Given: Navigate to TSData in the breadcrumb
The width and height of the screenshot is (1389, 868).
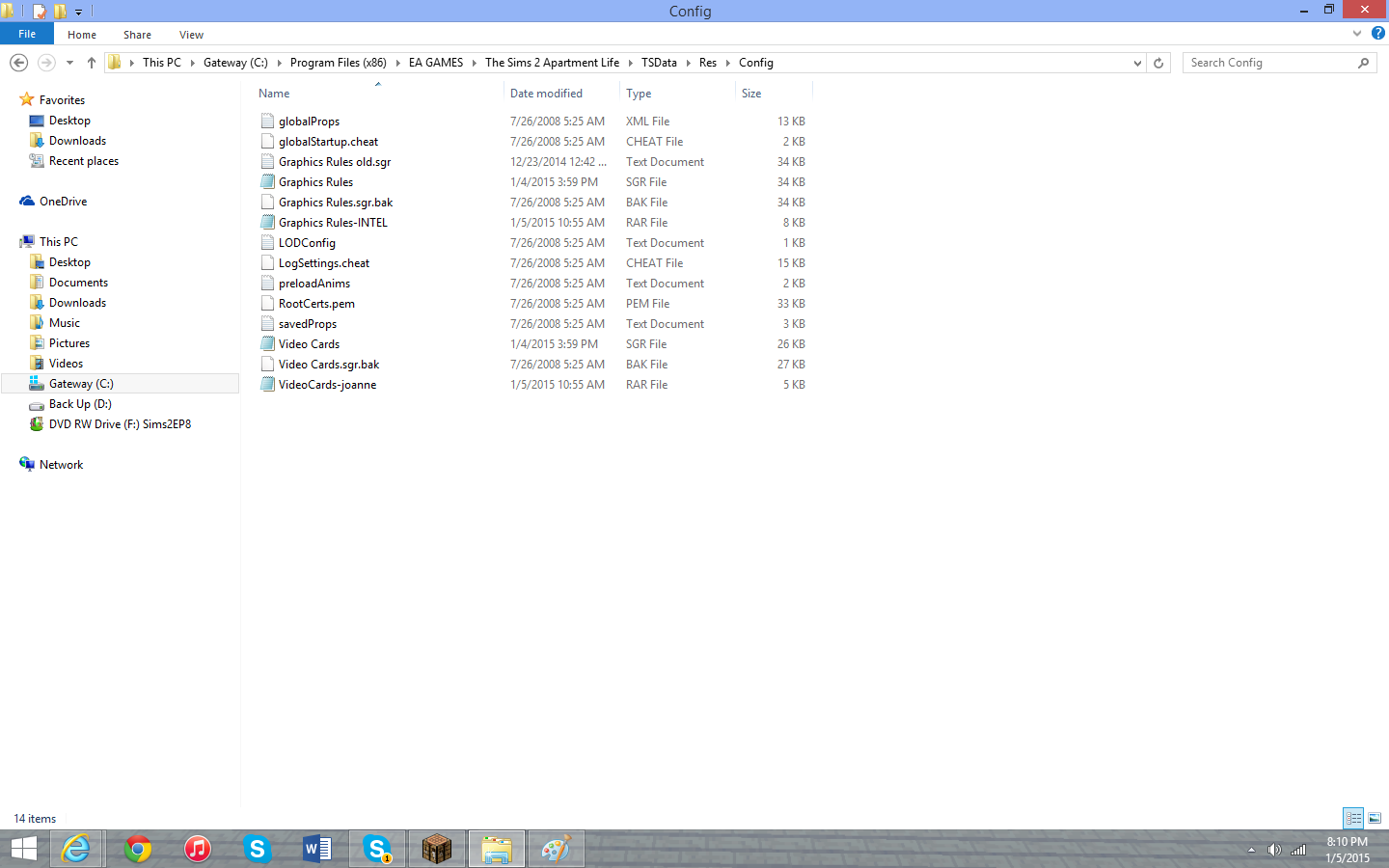Looking at the screenshot, I should point(659,63).
